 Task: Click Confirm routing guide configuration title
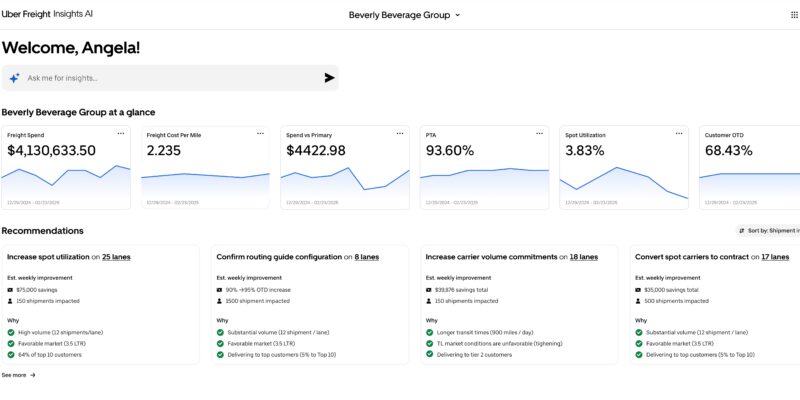coord(279,257)
